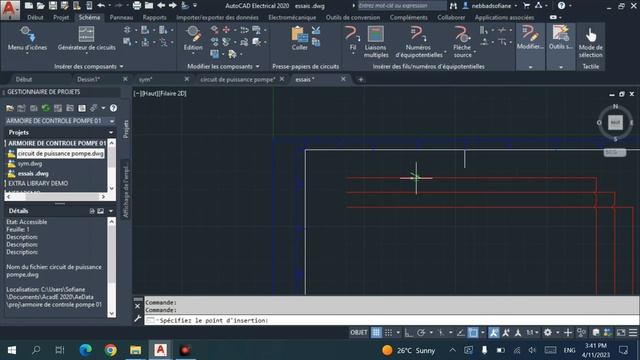Open the Menu d'icônes component inserter
Image resolution: width=640 pixels, height=360 pixels.
pyautogui.click(x=27, y=39)
